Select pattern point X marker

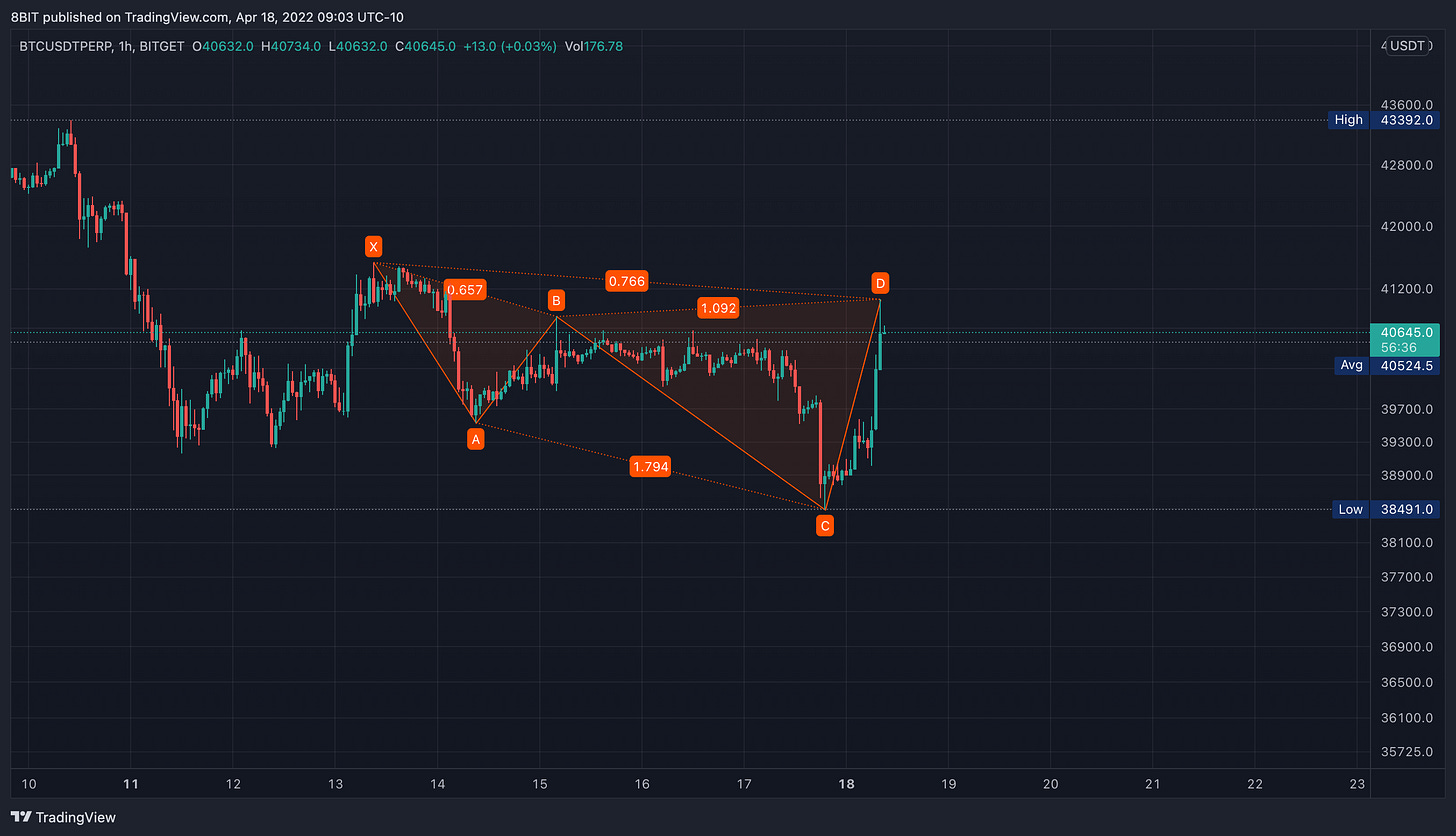[x=373, y=246]
